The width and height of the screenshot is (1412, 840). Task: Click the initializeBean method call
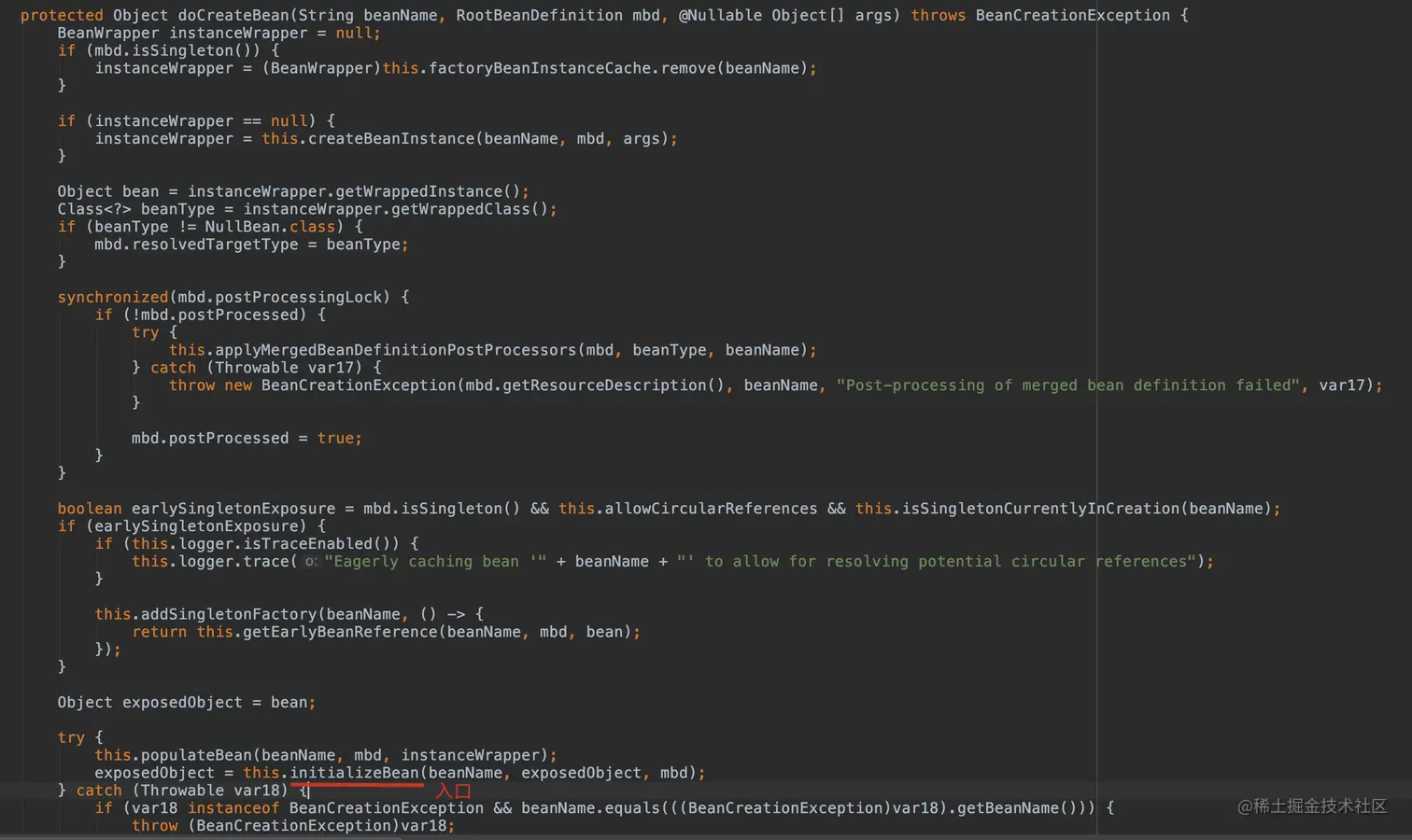(x=354, y=774)
